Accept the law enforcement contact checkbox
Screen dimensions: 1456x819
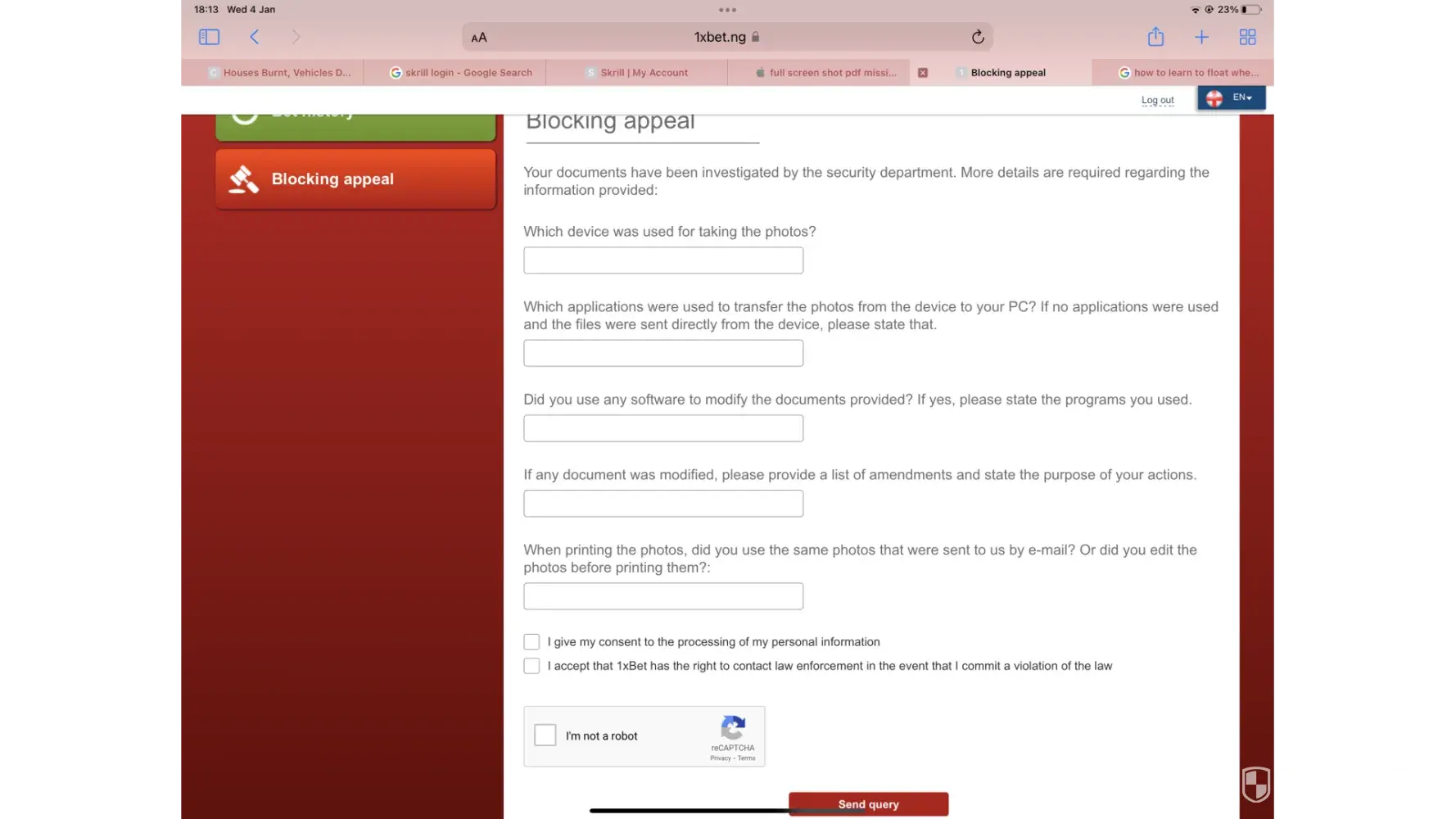point(531,666)
